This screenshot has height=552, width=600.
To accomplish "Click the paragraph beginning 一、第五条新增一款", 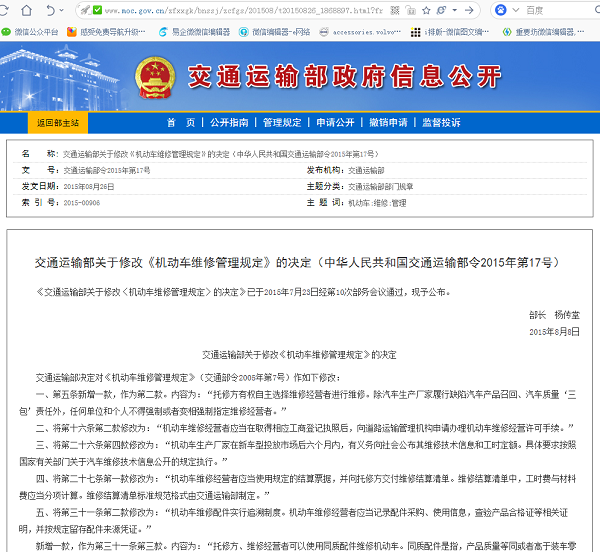I will 298,403.
